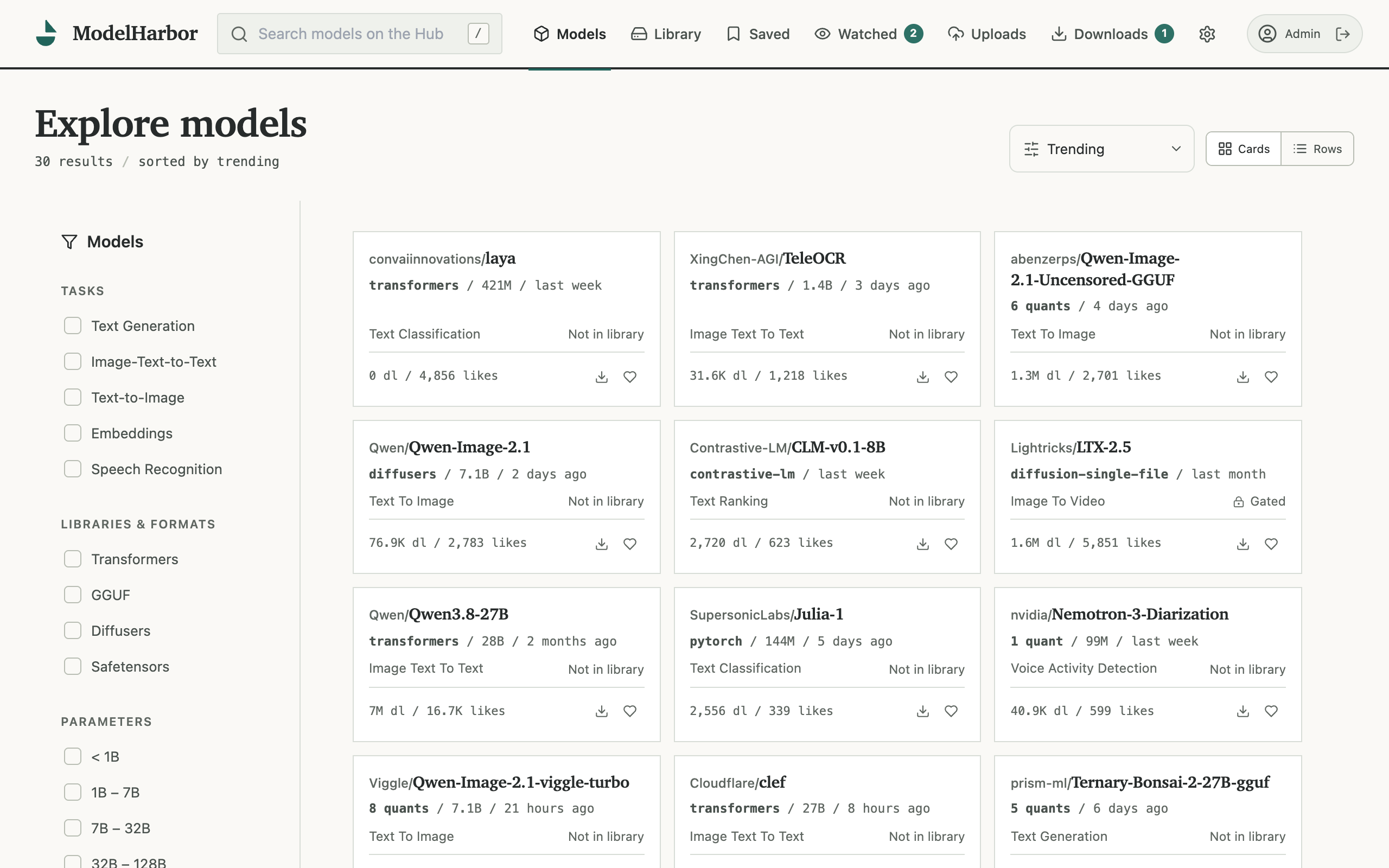Enable the Safetensors format filter

coord(72,666)
